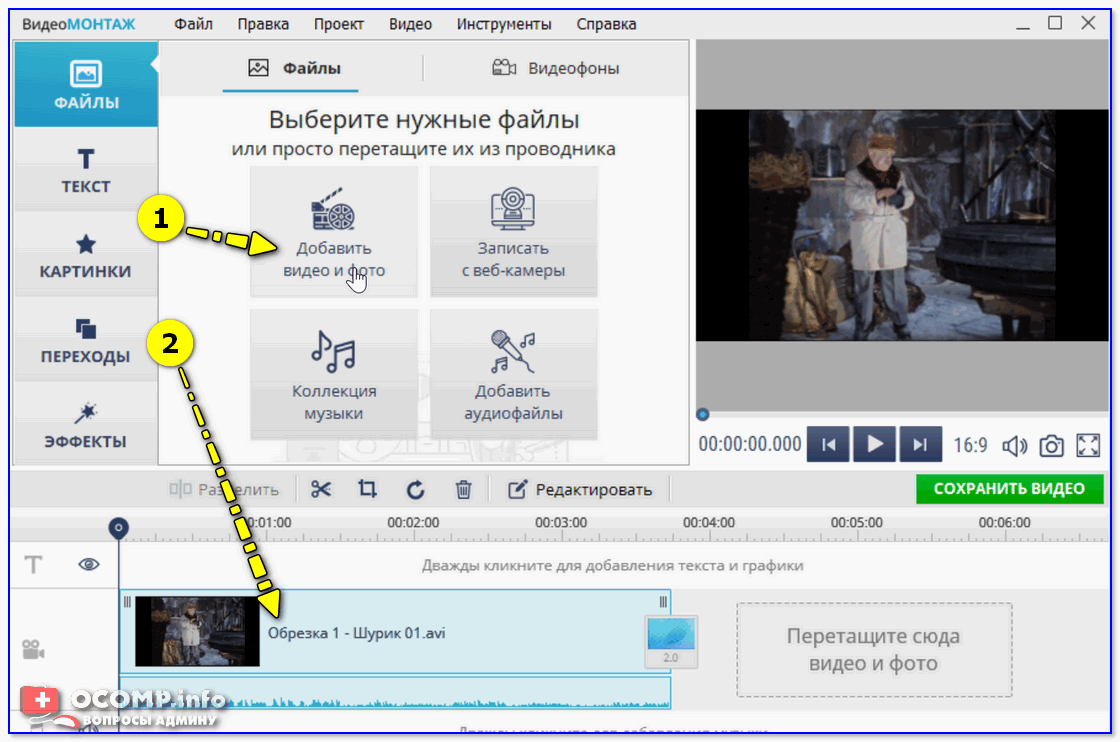The image size is (1120, 742).
Task: Click the text track T icon
Action: [x=34, y=565]
